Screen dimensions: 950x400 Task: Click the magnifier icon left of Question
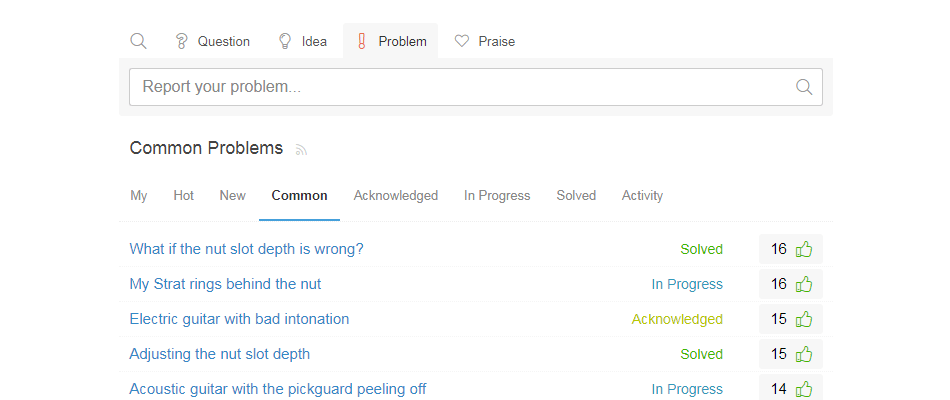[x=138, y=41]
